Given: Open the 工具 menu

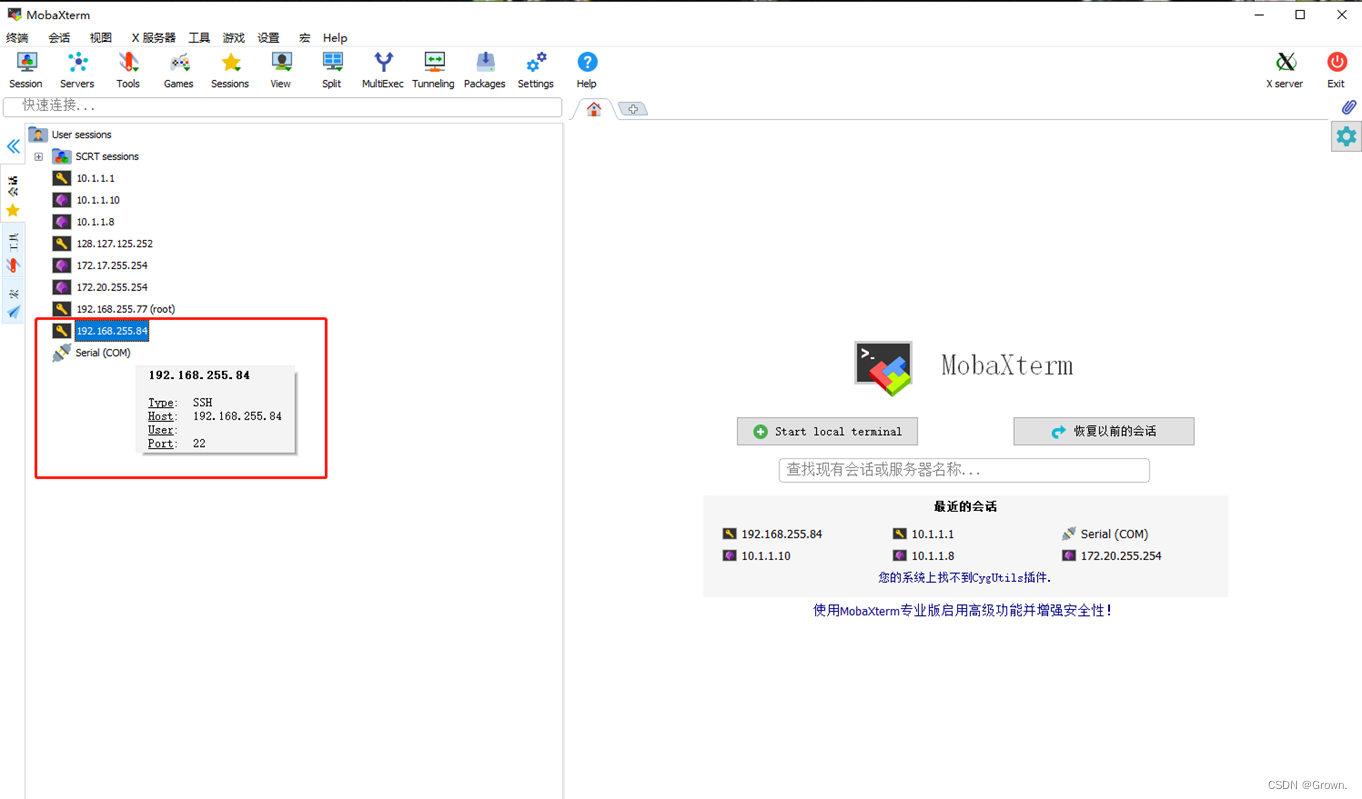Looking at the screenshot, I should 199,38.
